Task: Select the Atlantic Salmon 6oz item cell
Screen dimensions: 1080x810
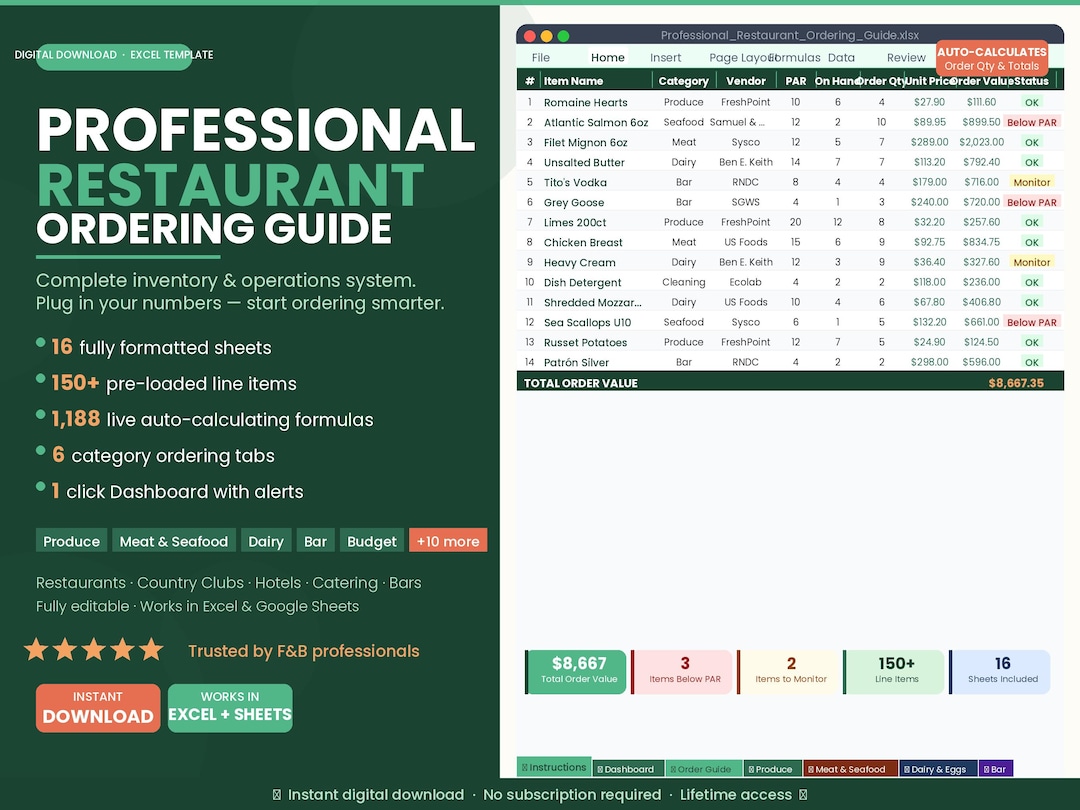Action: (x=596, y=123)
